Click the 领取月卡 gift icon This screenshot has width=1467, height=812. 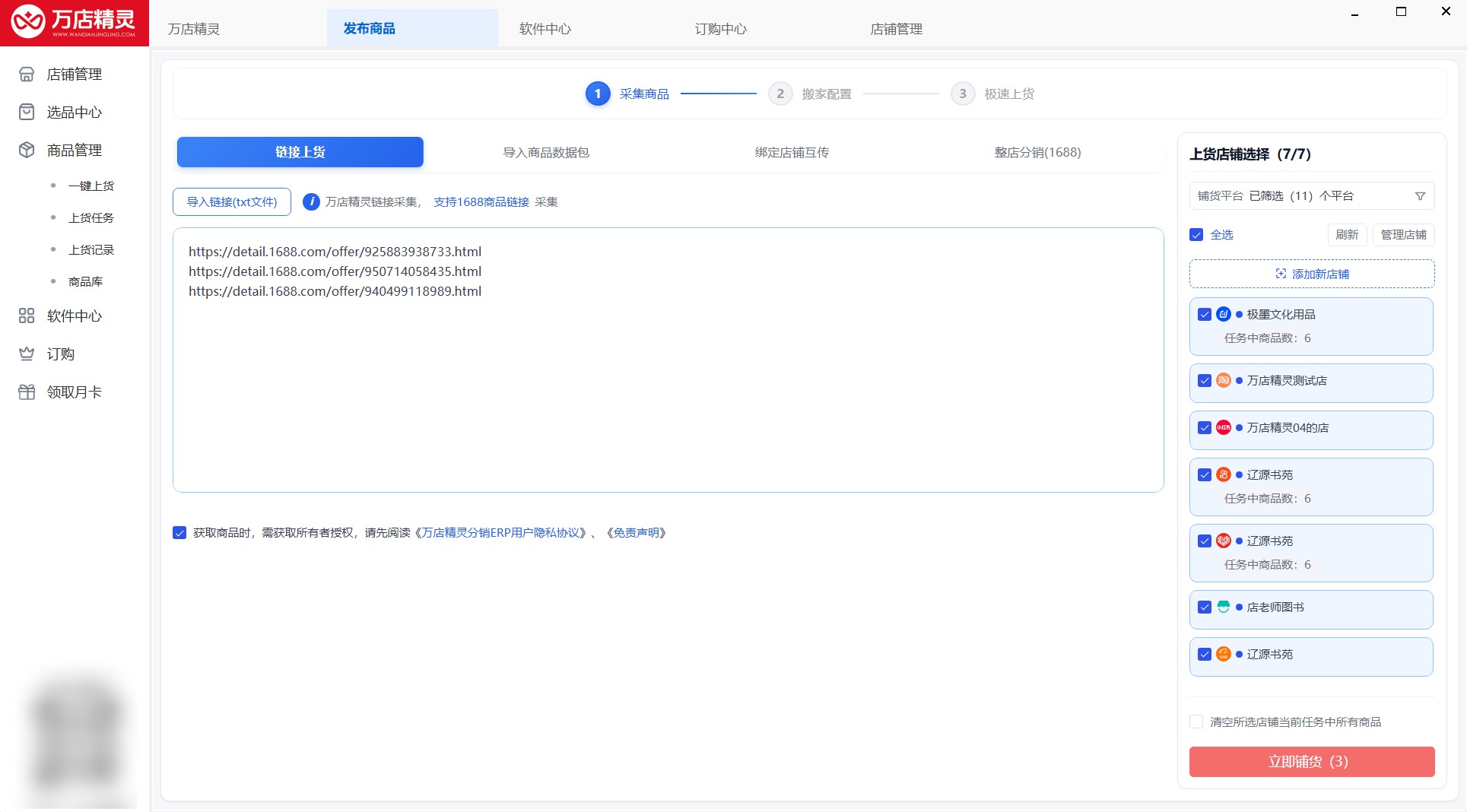tap(27, 392)
